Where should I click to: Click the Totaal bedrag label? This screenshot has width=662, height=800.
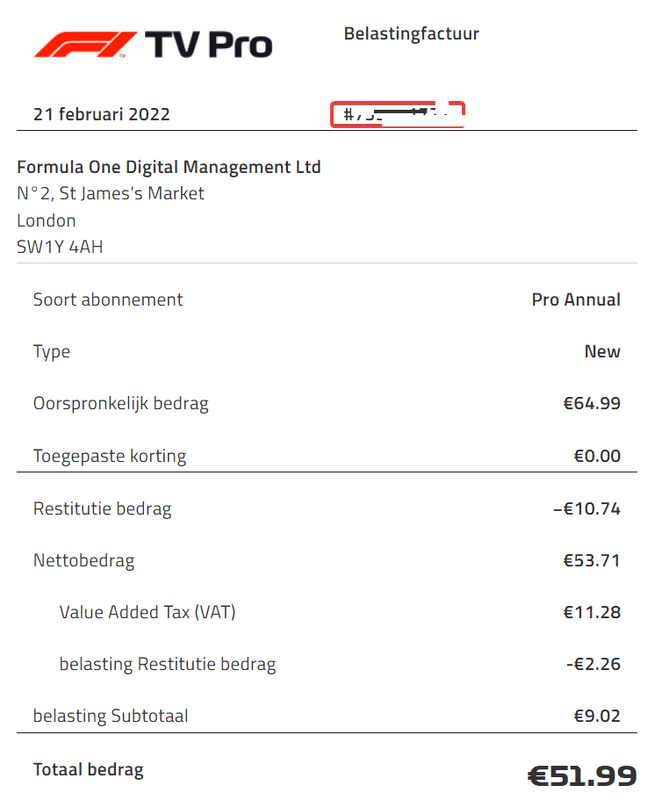coord(88,770)
